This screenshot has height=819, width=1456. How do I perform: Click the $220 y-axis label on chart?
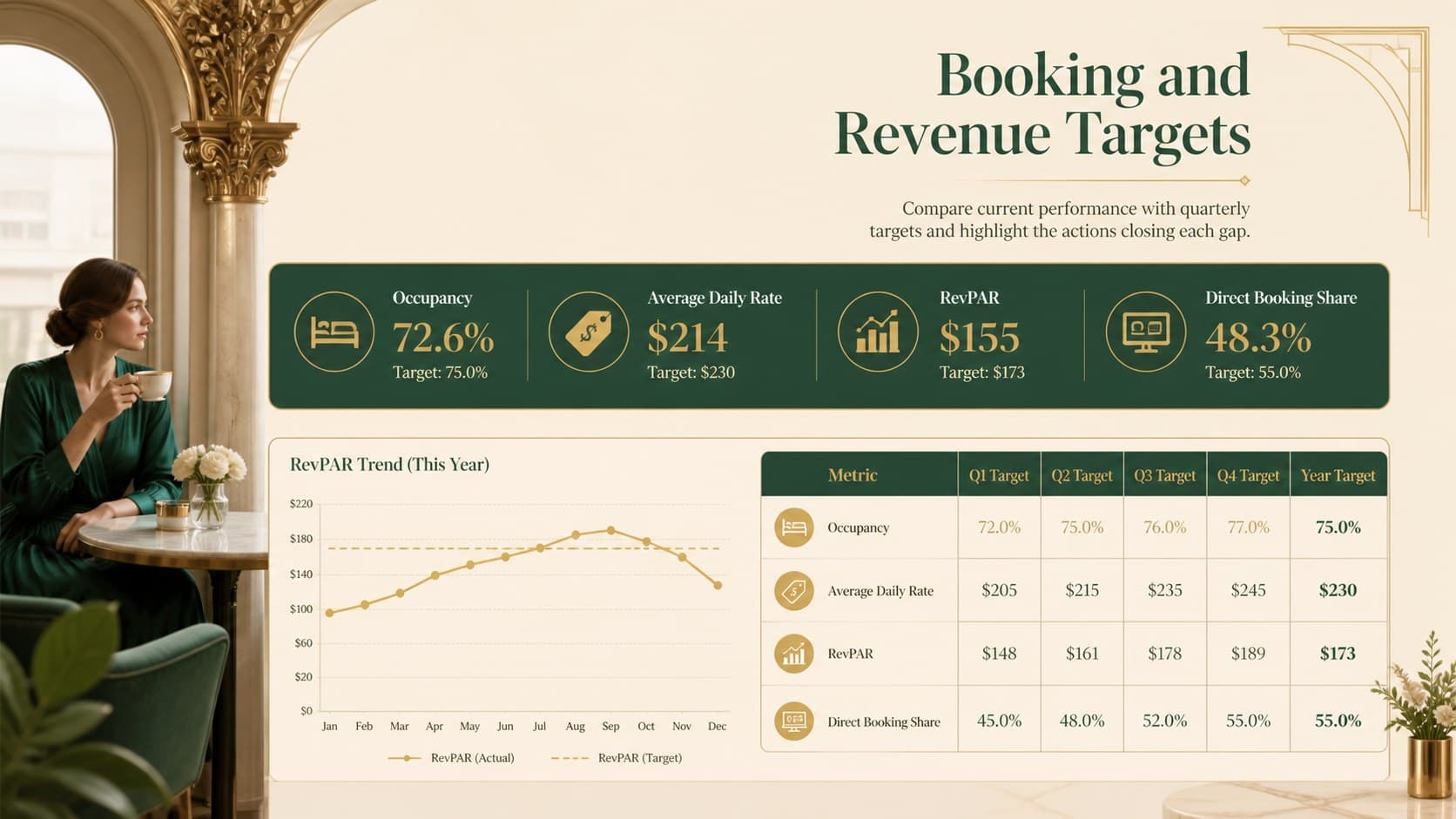301,504
